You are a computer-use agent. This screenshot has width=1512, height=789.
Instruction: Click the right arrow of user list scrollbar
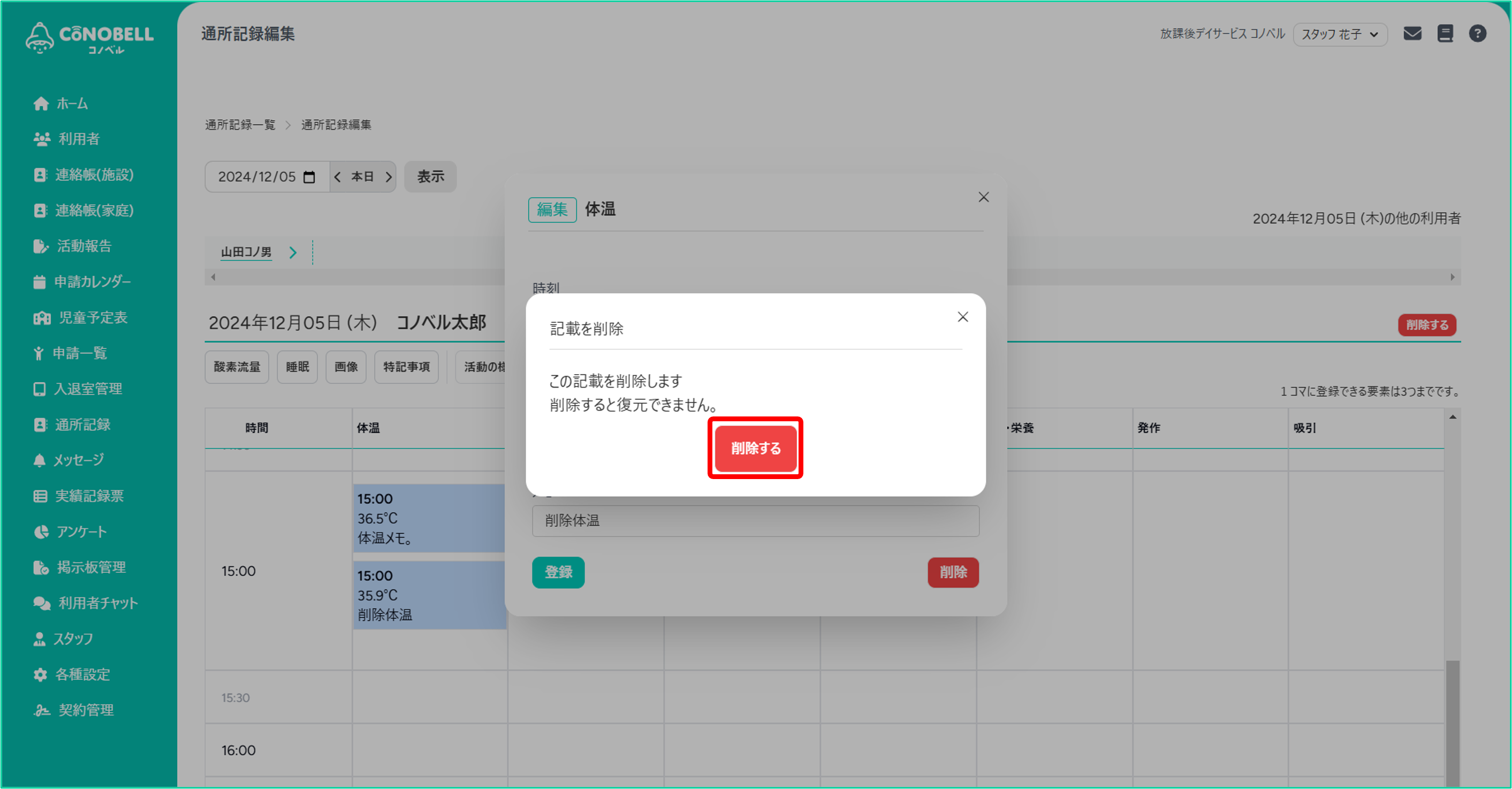click(x=1452, y=277)
